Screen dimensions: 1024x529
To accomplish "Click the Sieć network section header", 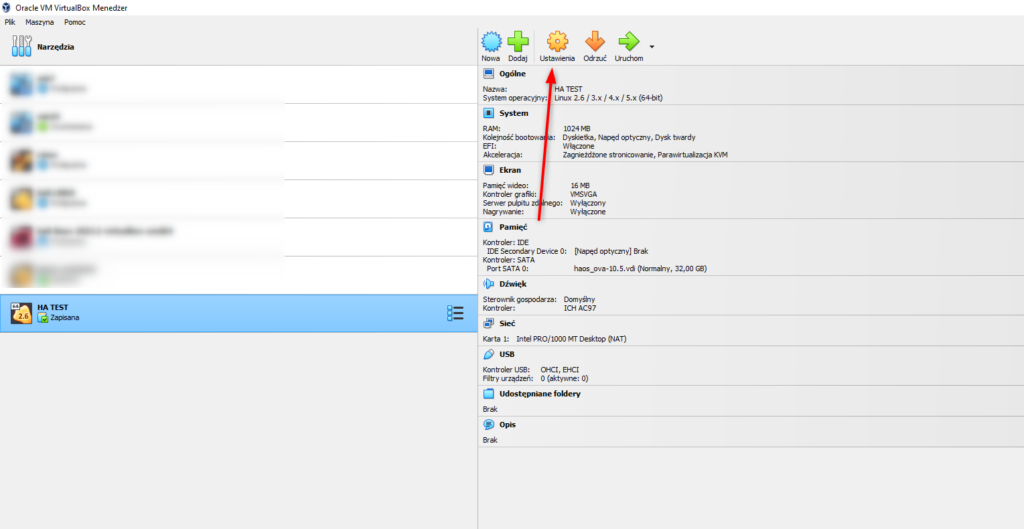I will pyautogui.click(x=508, y=324).
